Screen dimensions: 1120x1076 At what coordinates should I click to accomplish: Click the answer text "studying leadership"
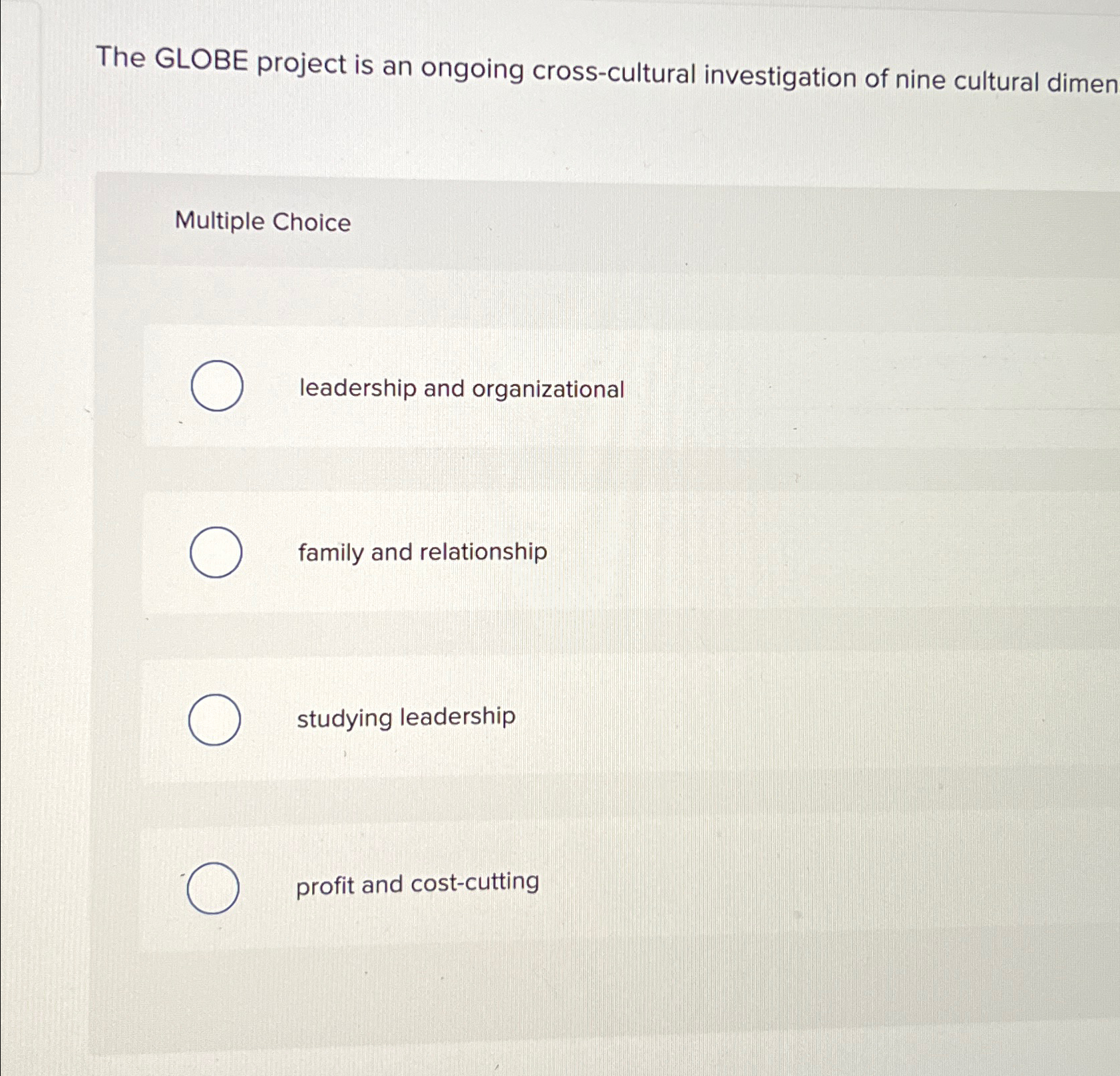pos(405,718)
